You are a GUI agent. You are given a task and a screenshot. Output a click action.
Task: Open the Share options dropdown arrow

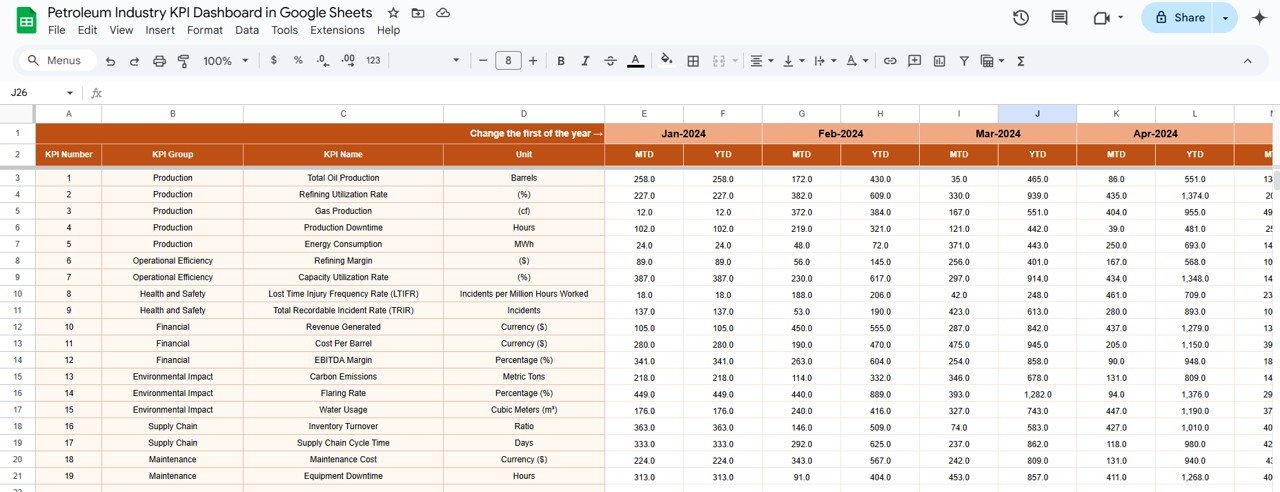pyautogui.click(x=1226, y=17)
